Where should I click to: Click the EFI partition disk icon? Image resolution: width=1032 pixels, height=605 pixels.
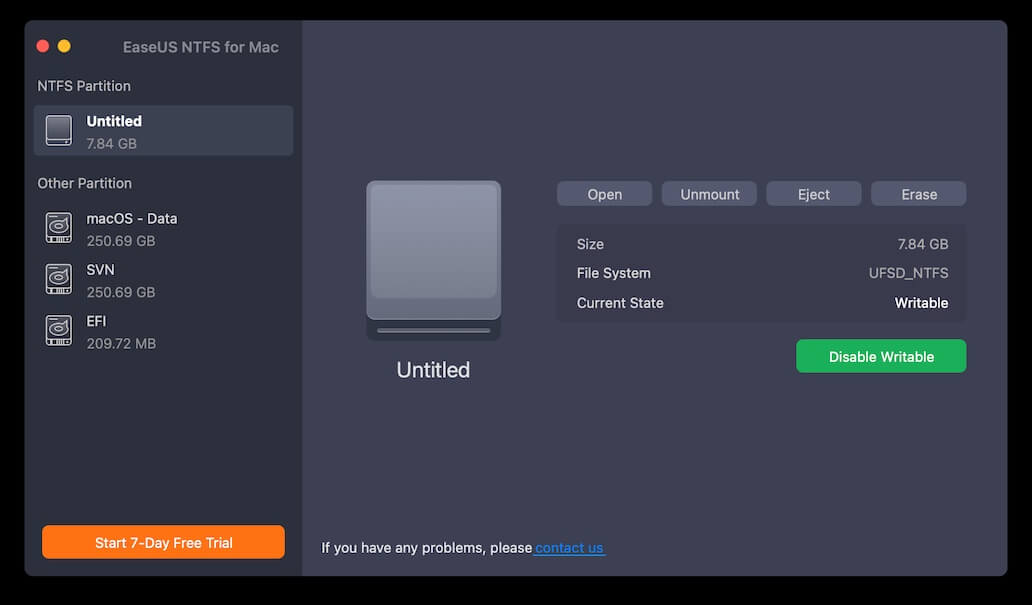(59, 330)
